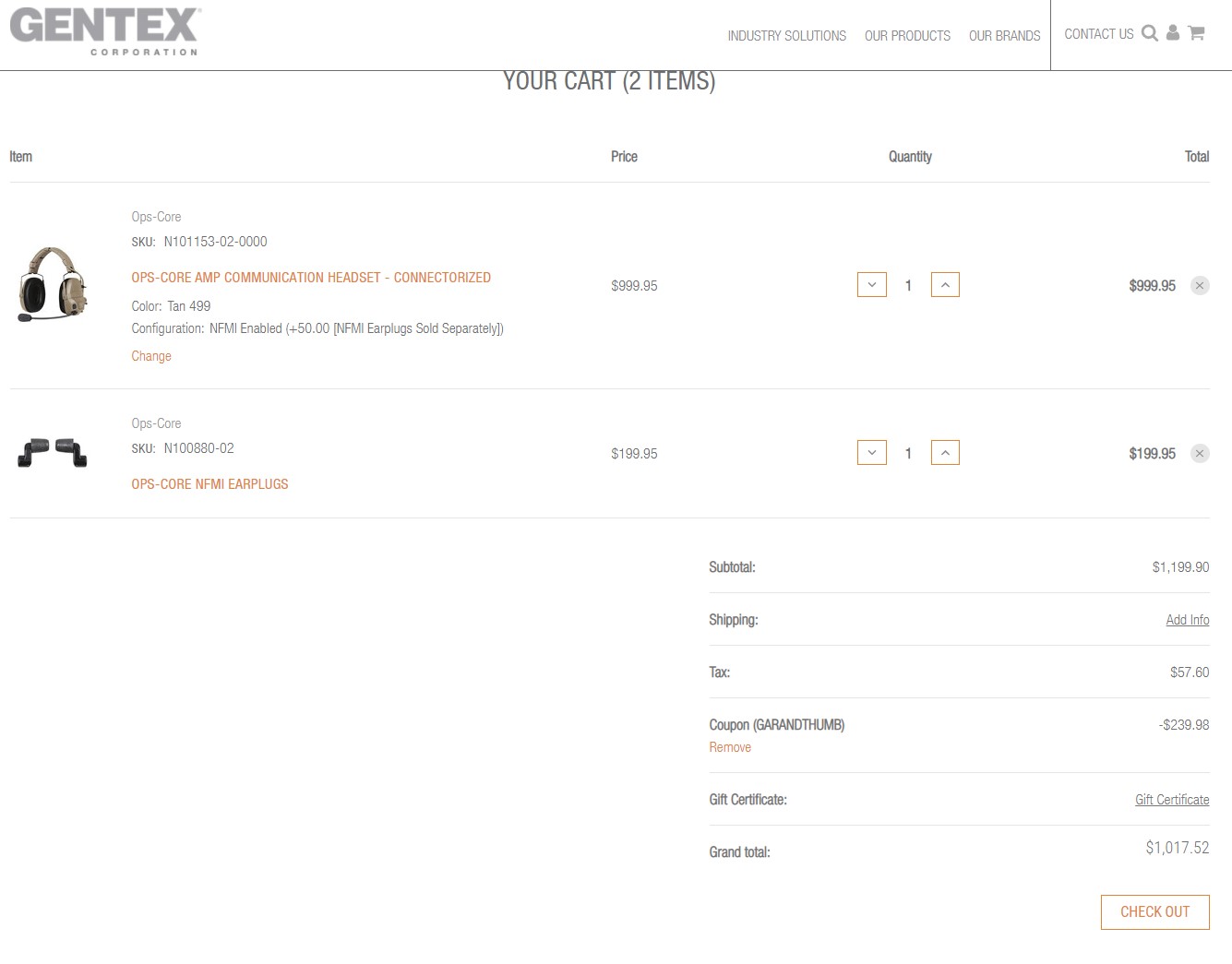
Task: Click the Gentex Corporation logo
Action: pyautogui.click(x=105, y=32)
